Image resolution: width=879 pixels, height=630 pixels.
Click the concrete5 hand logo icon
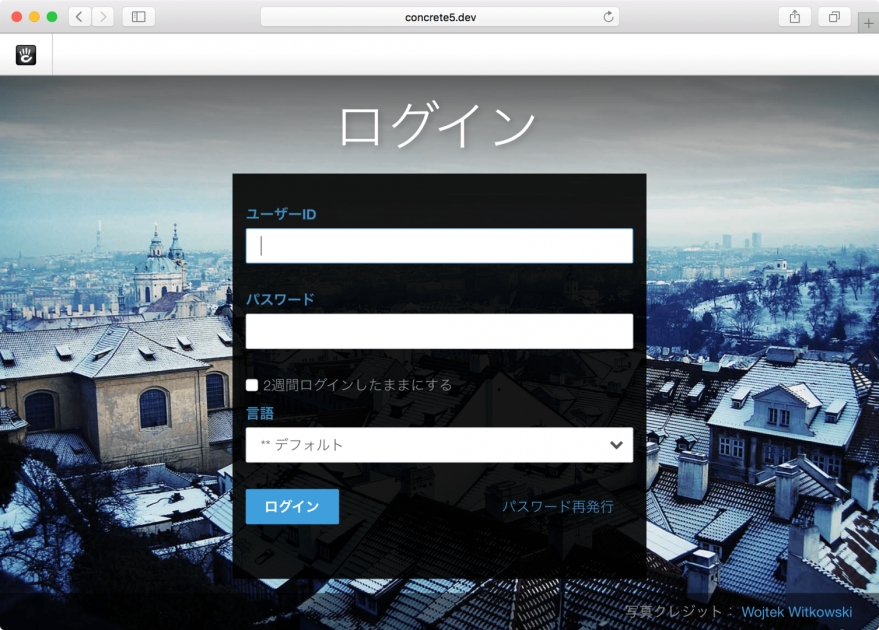(x=26, y=55)
